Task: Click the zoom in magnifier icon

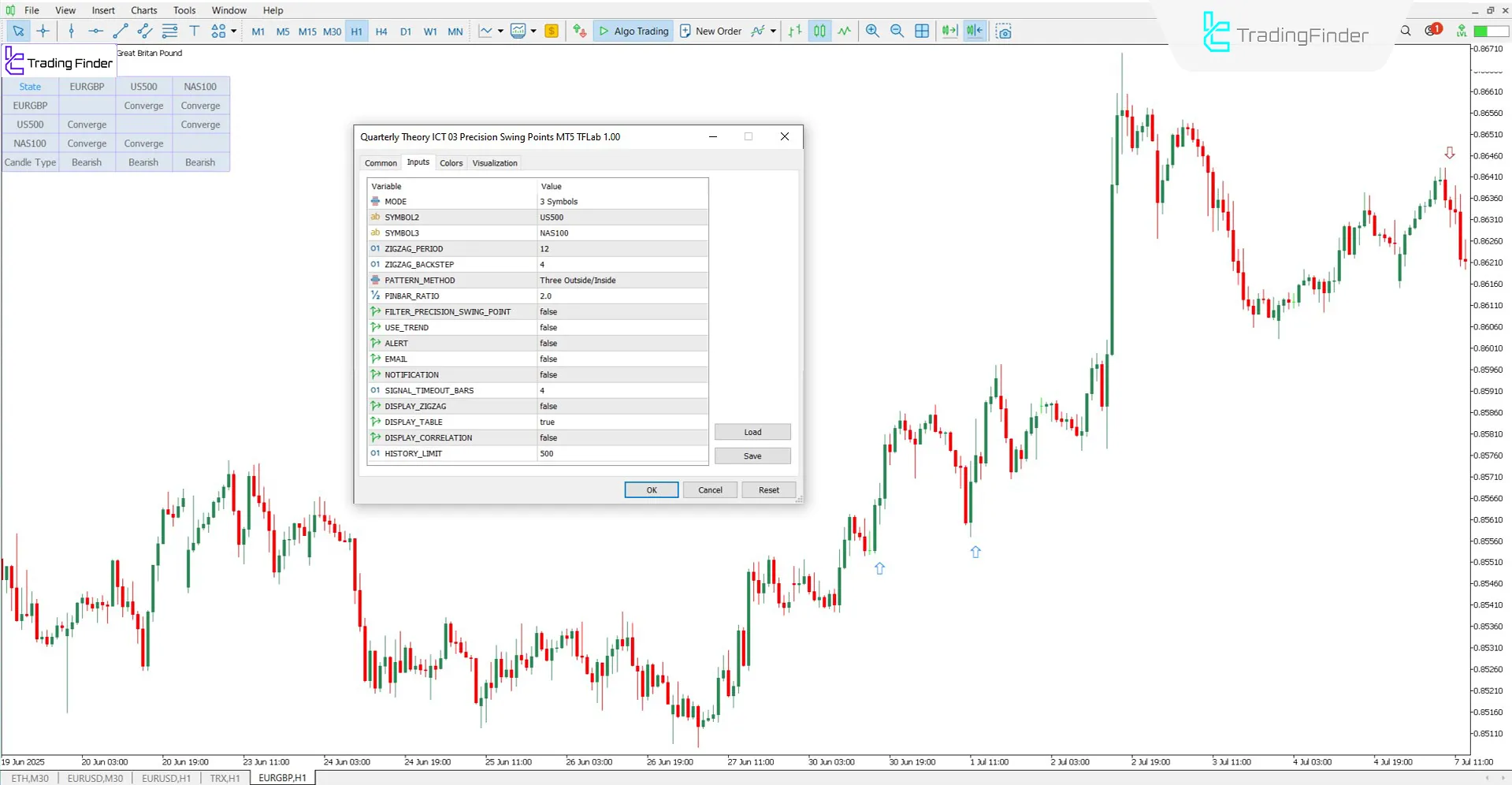Action: click(x=872, y=31)
